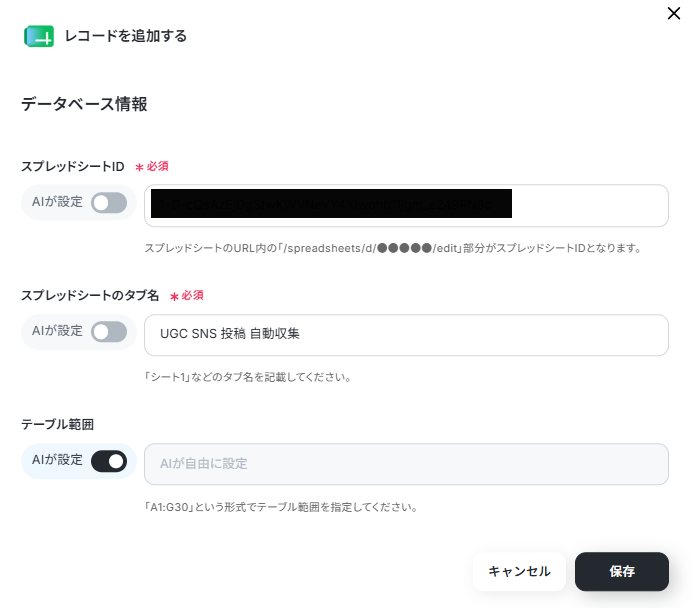
Task: Click the データベース情報 section heading
Action: coord(84,104)
